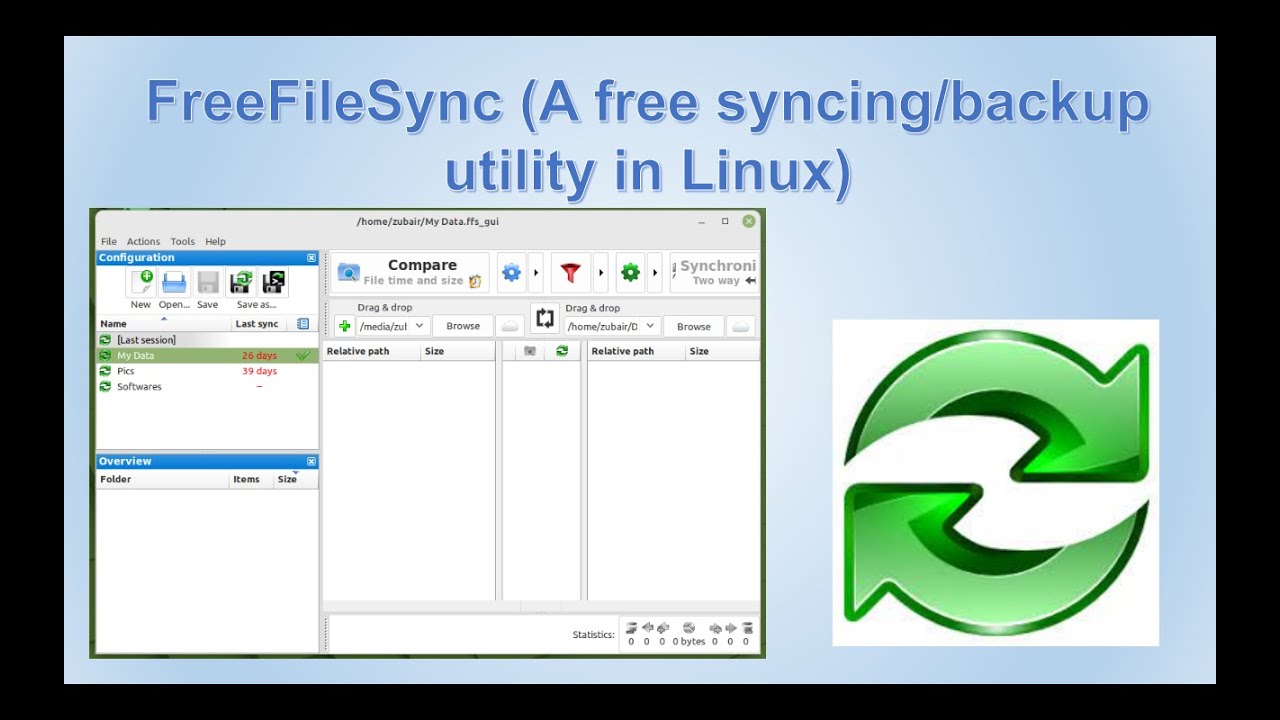Expand filter settings arrow dropdown

(x=600, y=272)
